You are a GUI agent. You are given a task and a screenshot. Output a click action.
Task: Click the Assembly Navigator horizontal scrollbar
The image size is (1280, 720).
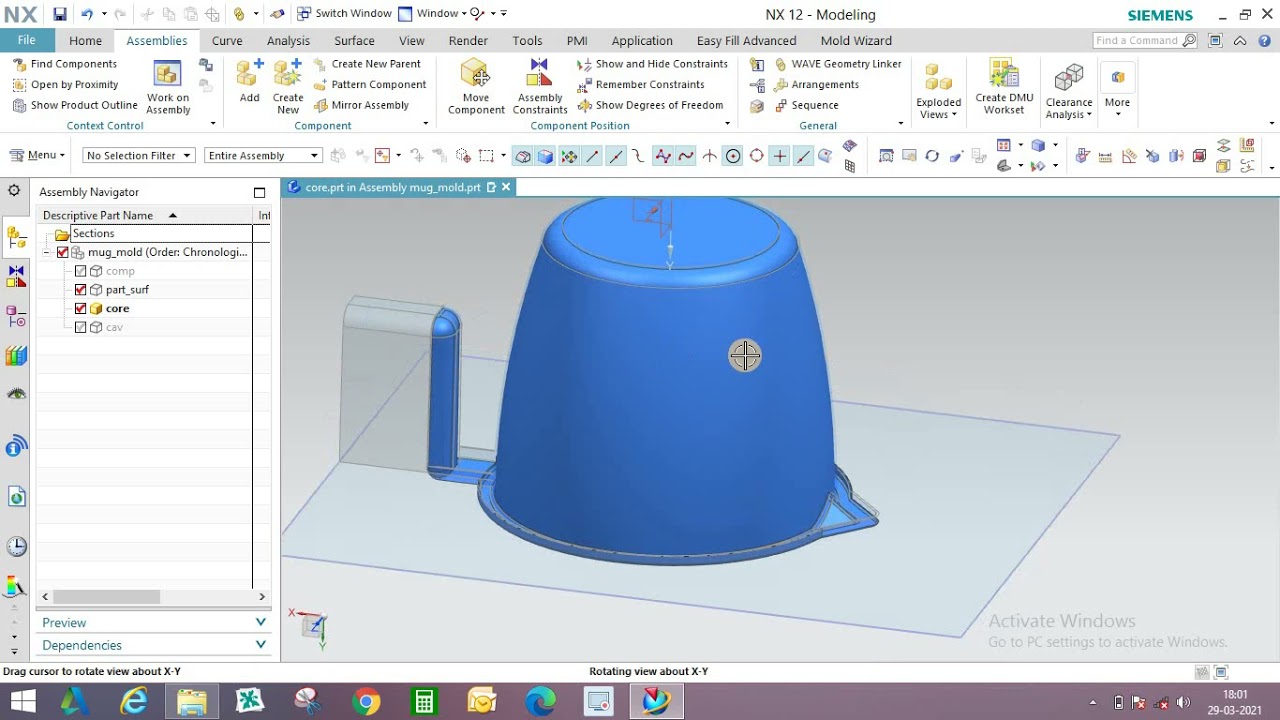tap(107, 596)
